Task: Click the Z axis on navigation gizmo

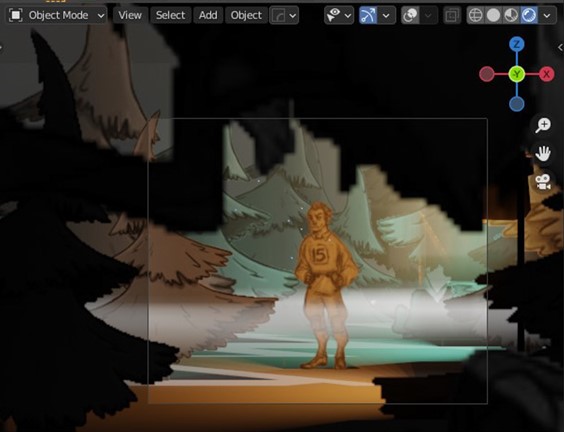Action: point(517,45)
